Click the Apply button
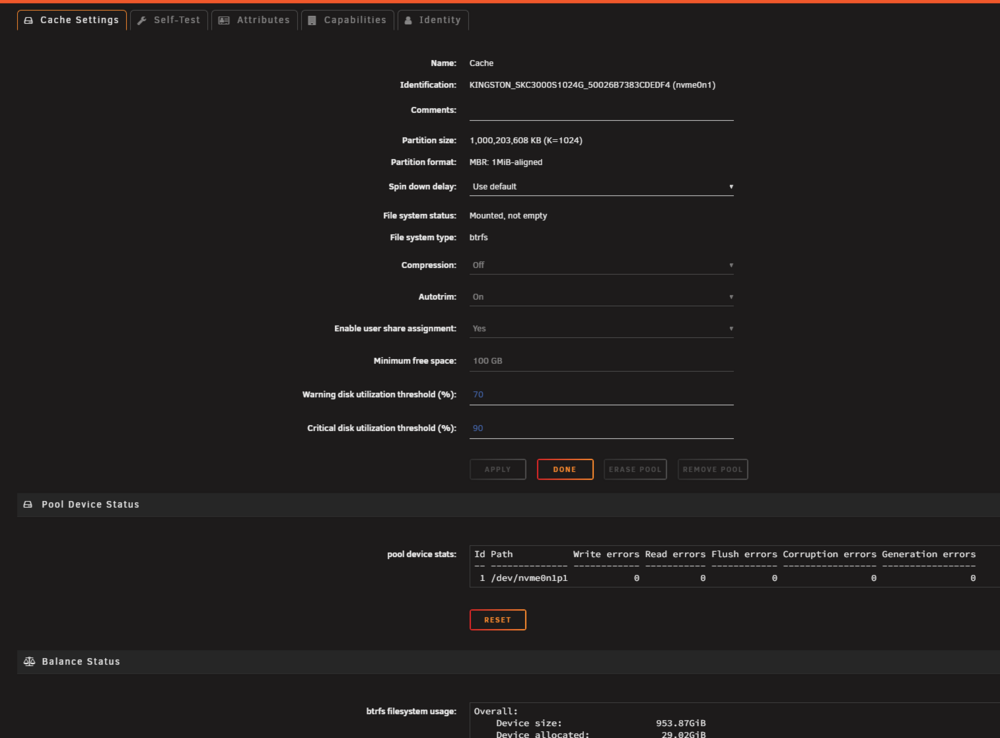This screenshot has height=738, width=1000. pos(497,469)
